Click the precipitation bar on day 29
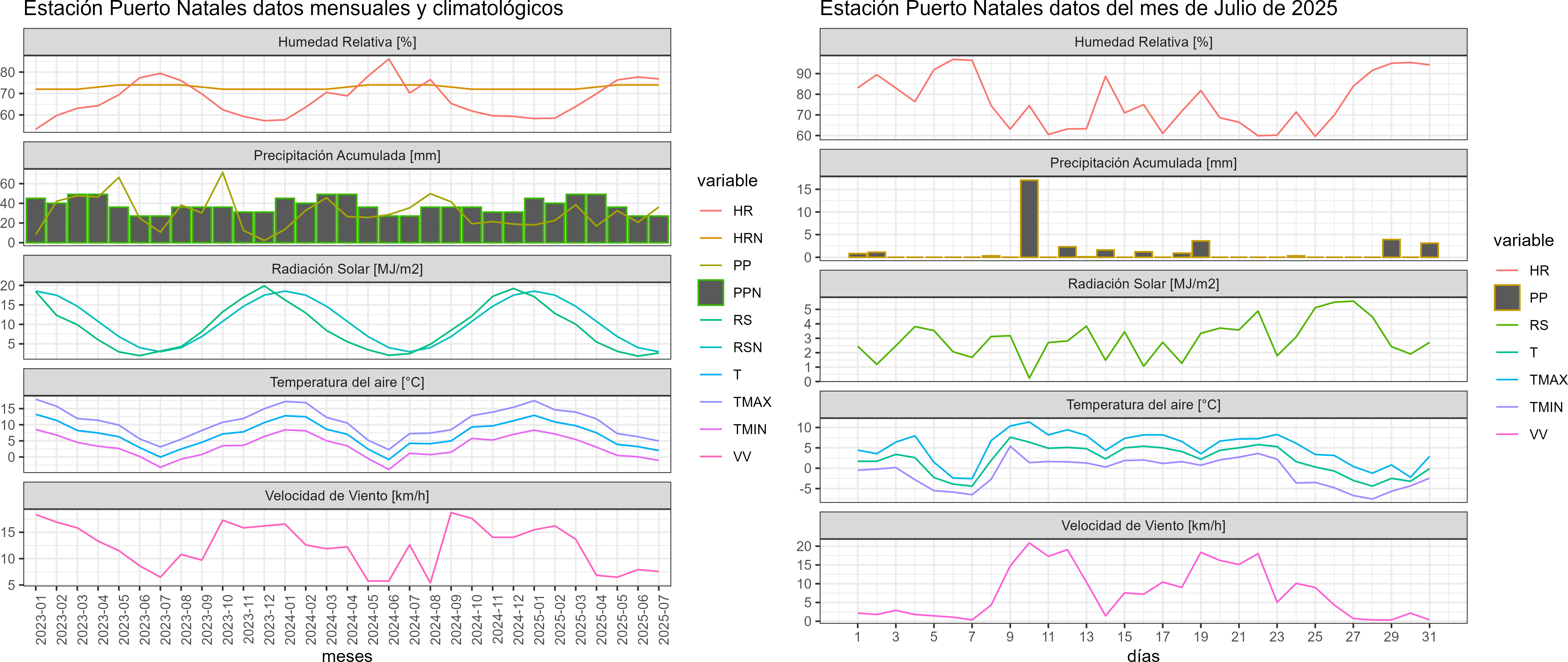Image resolution: width=1568 pixels, height=662 pixels. pyautogui.click(x=1391, y=248)
